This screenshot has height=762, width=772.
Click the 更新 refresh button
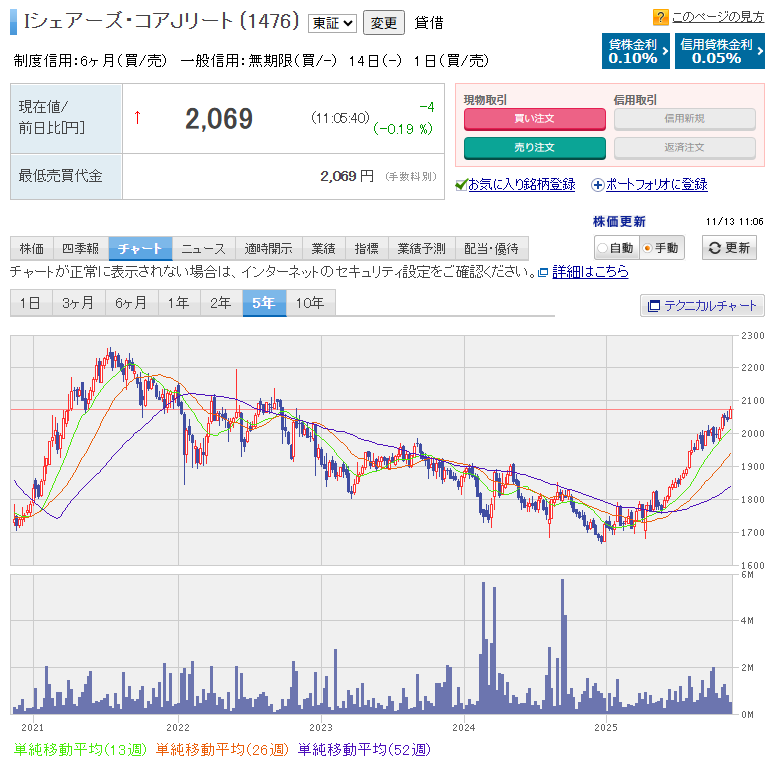(729, 248)
